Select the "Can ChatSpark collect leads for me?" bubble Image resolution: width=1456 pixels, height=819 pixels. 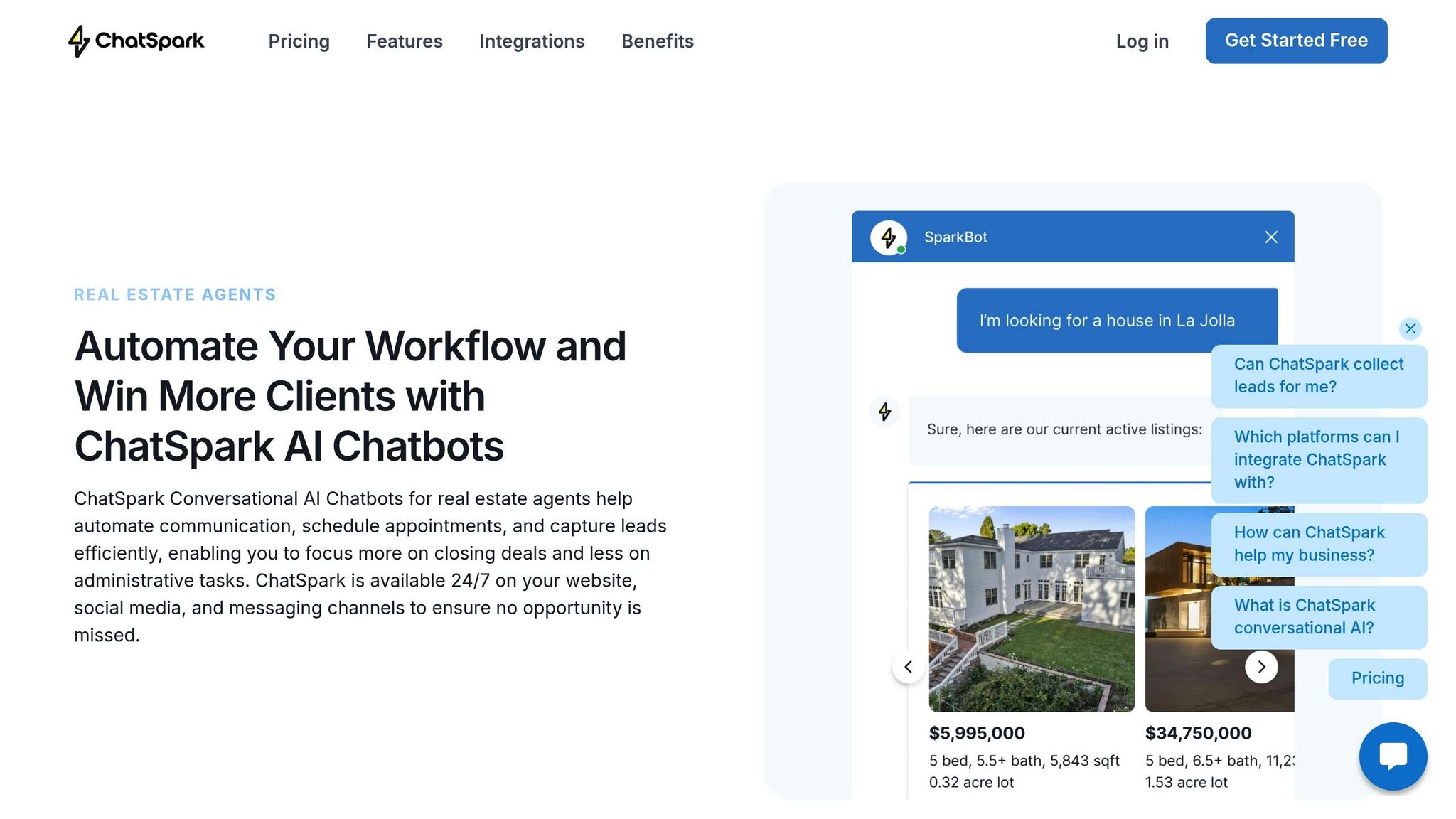(1319, 375)
